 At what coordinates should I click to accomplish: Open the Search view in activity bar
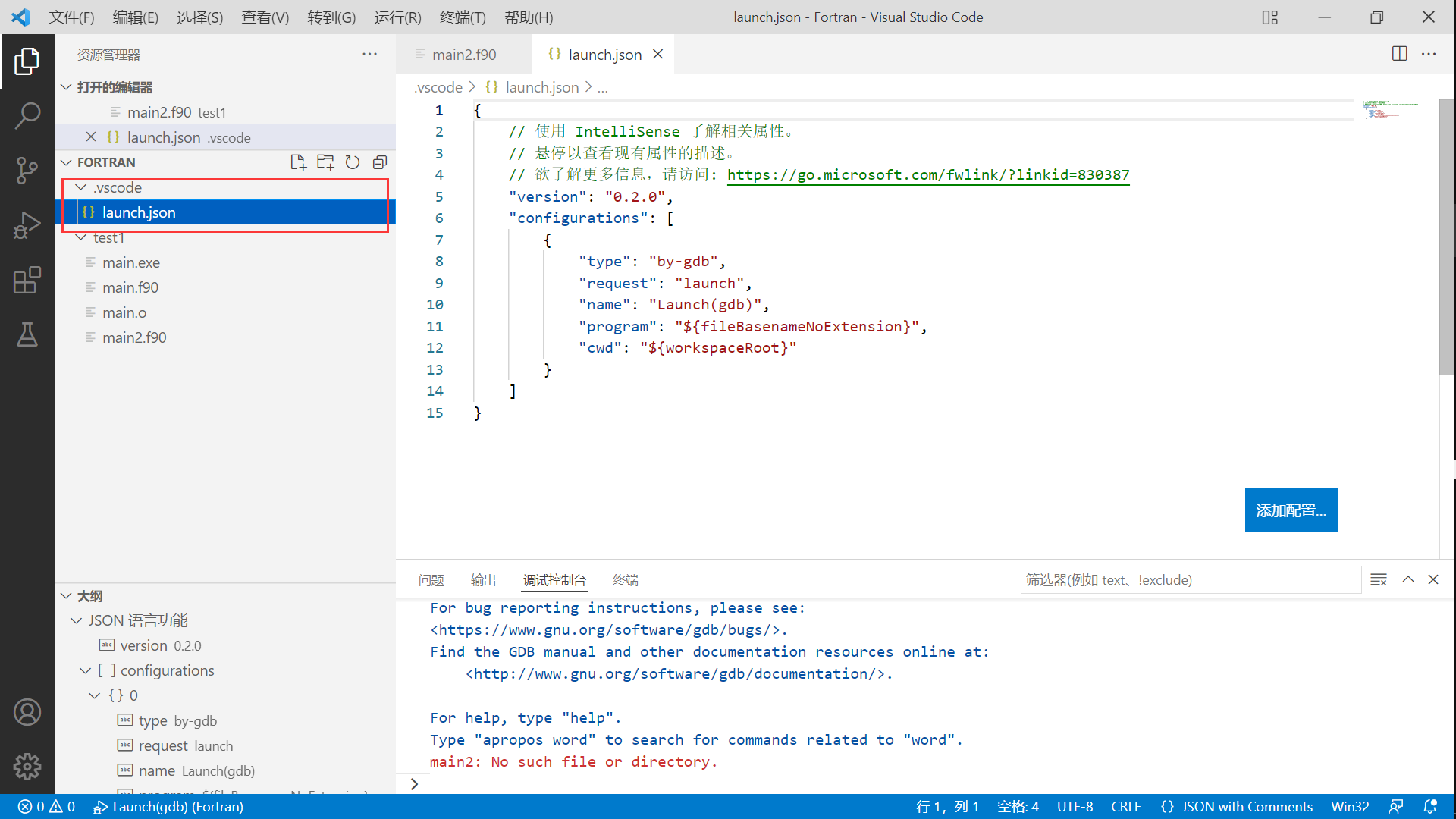pos(27,116)
